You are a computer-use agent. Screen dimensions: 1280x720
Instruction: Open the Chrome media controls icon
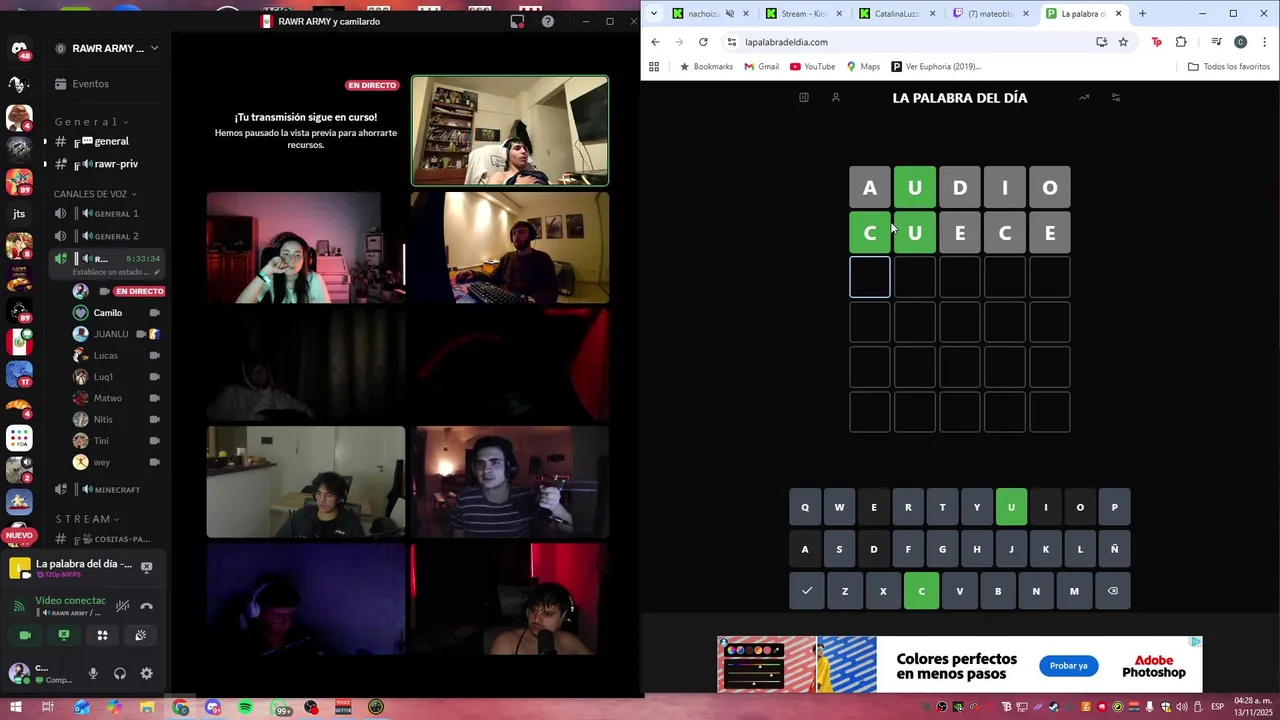[x=1216, y=42]
